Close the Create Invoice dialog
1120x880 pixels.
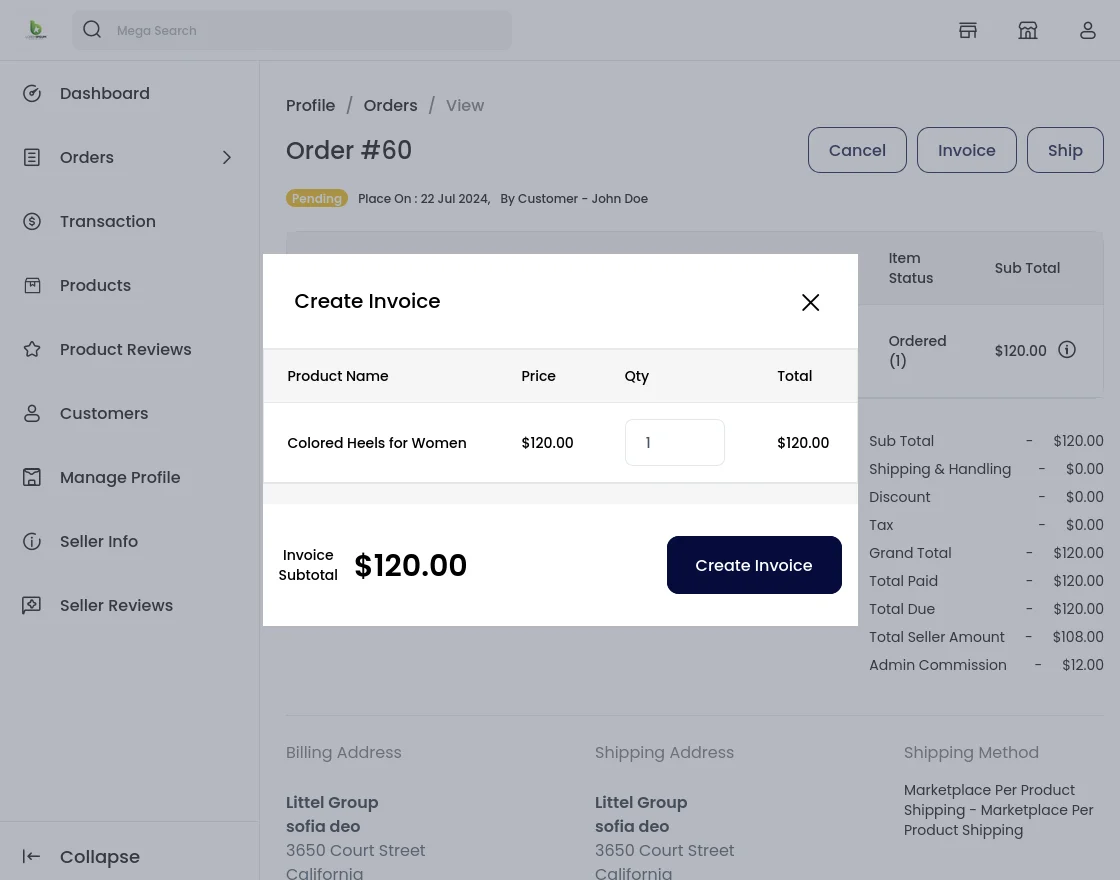coord(810,302)
